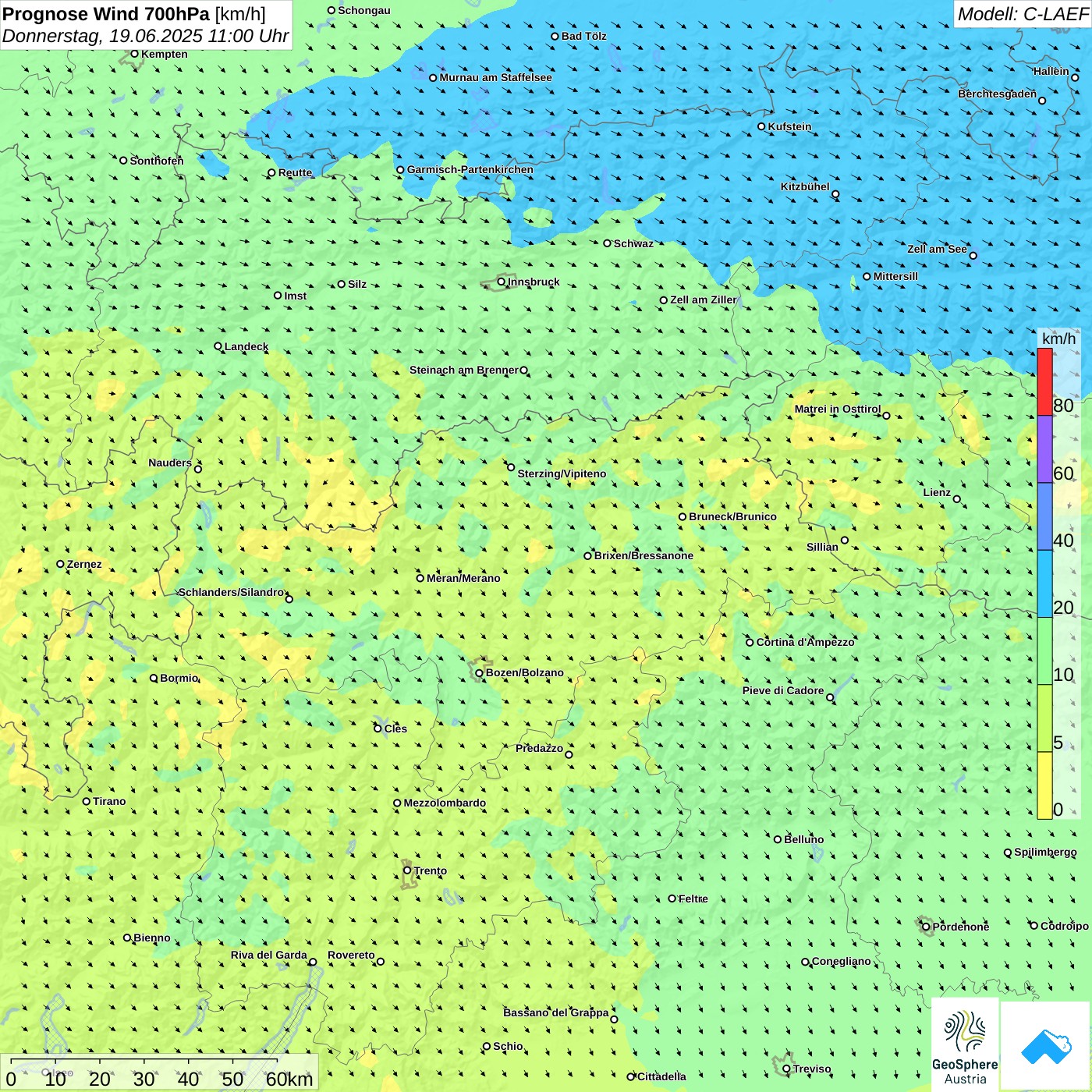Click the Cles location marker
1092x1092 pixels.
click(378, 729)
